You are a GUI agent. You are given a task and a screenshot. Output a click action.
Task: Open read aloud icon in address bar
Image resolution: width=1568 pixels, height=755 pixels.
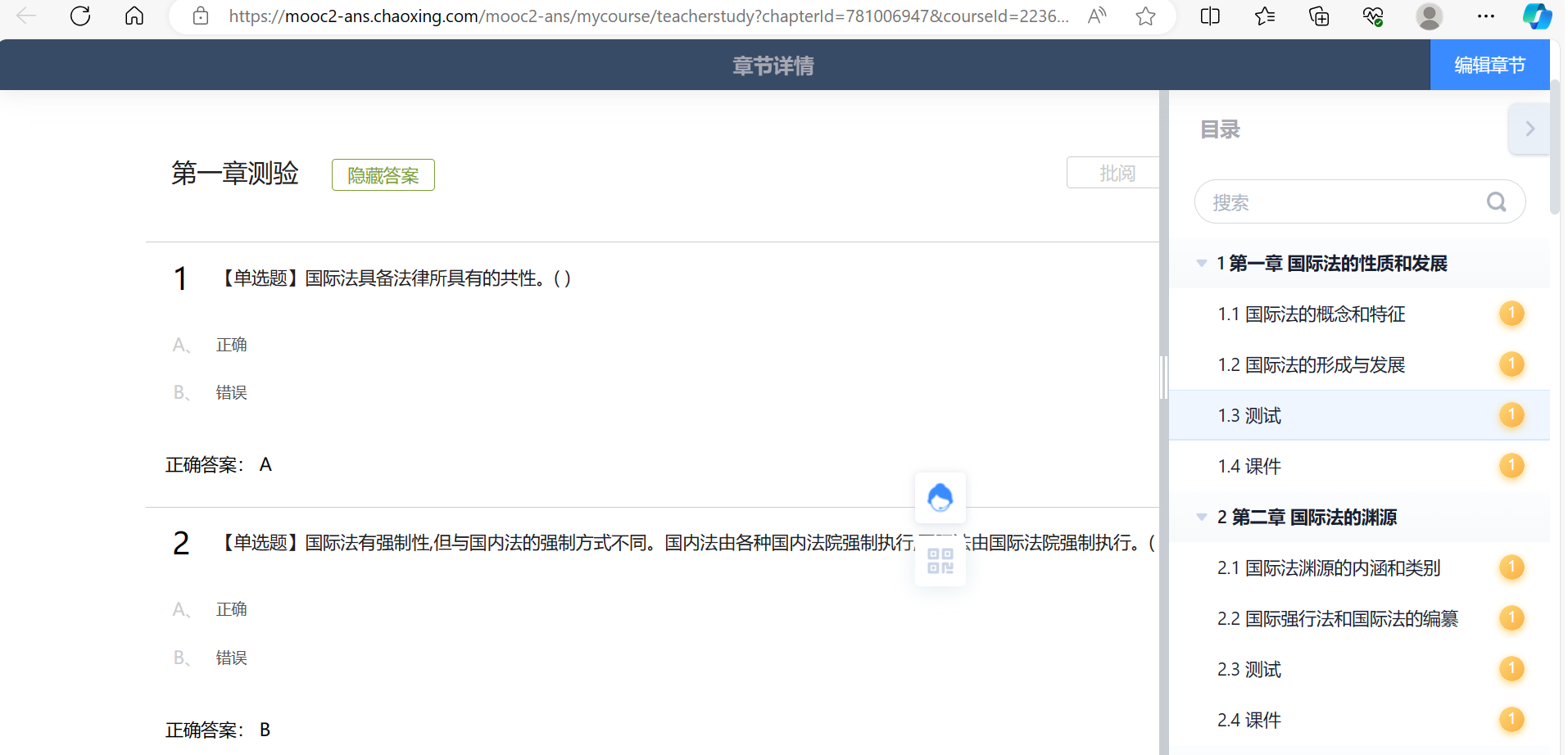[1096, 16]
